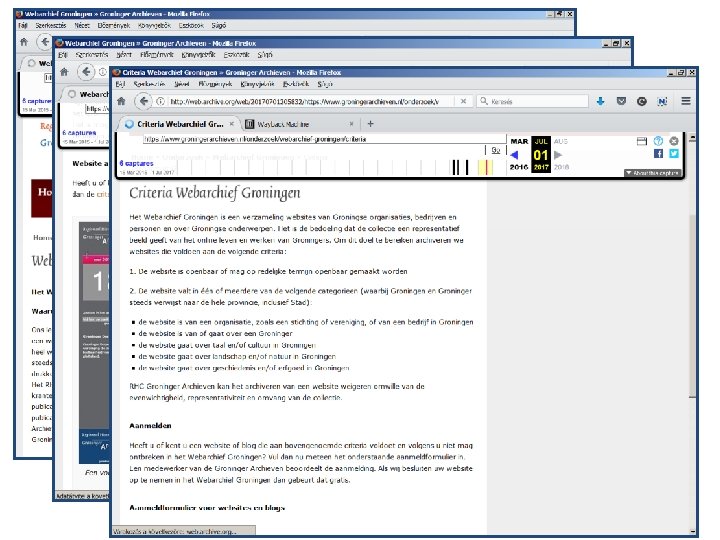720x540 pixels.
Task: Go back using the arrow in the front Criteria window
Action: point(143,101)
